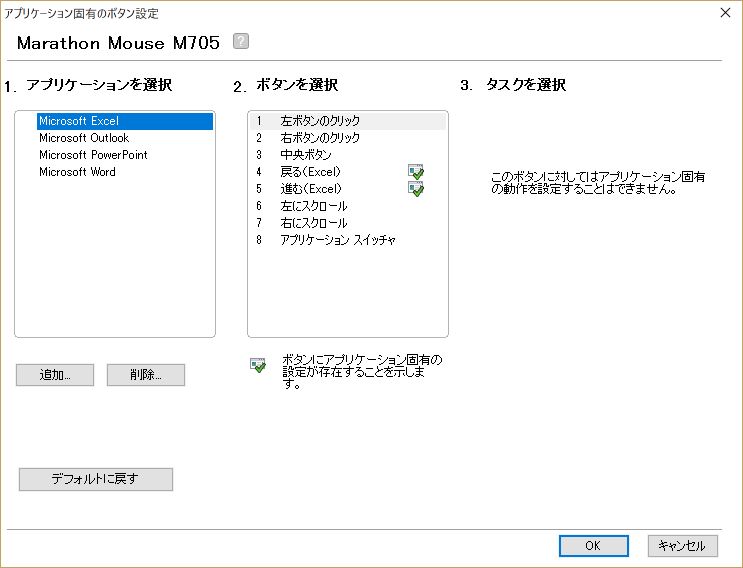Click デフォルトに戻す button
The width and height of the screenshot is (743, 568).
pos(96,479)
